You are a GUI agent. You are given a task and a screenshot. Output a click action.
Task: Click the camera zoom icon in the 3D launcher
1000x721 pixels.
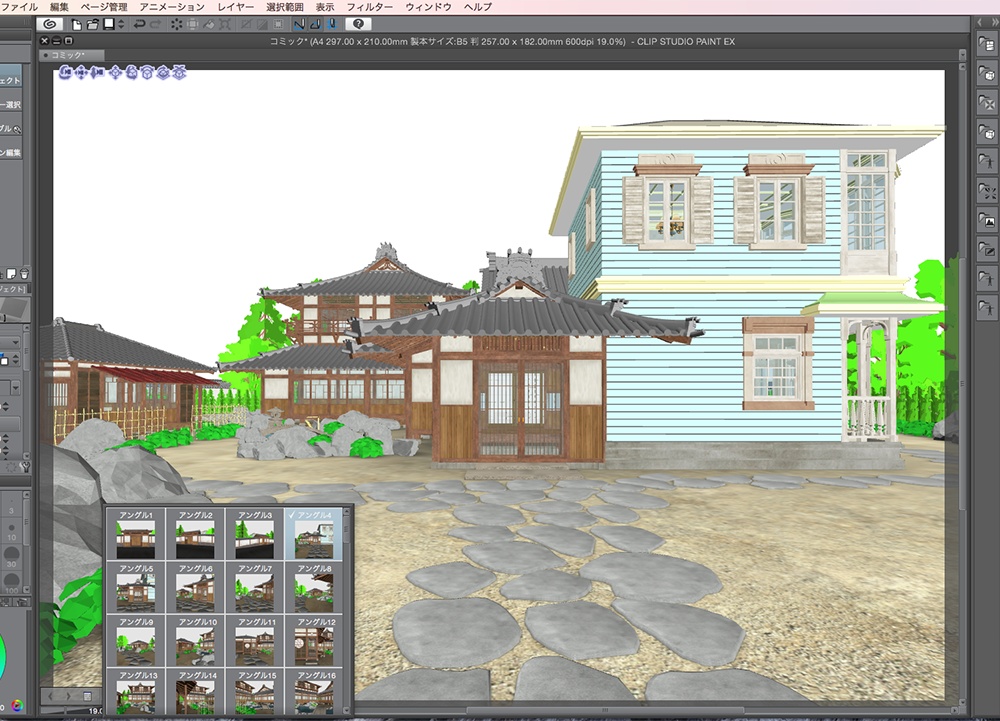[97, 72]
